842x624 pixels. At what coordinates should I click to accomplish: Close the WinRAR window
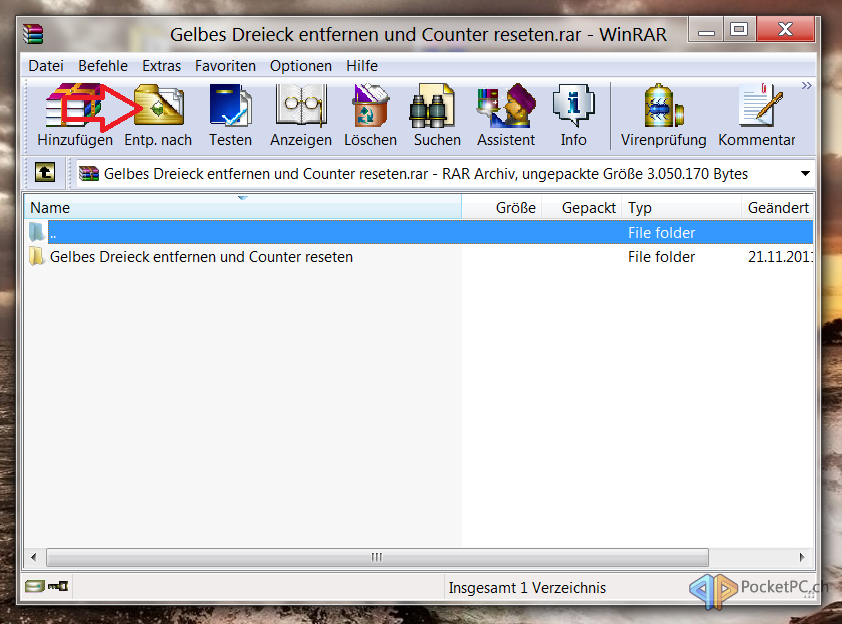[x=785, y=30]
